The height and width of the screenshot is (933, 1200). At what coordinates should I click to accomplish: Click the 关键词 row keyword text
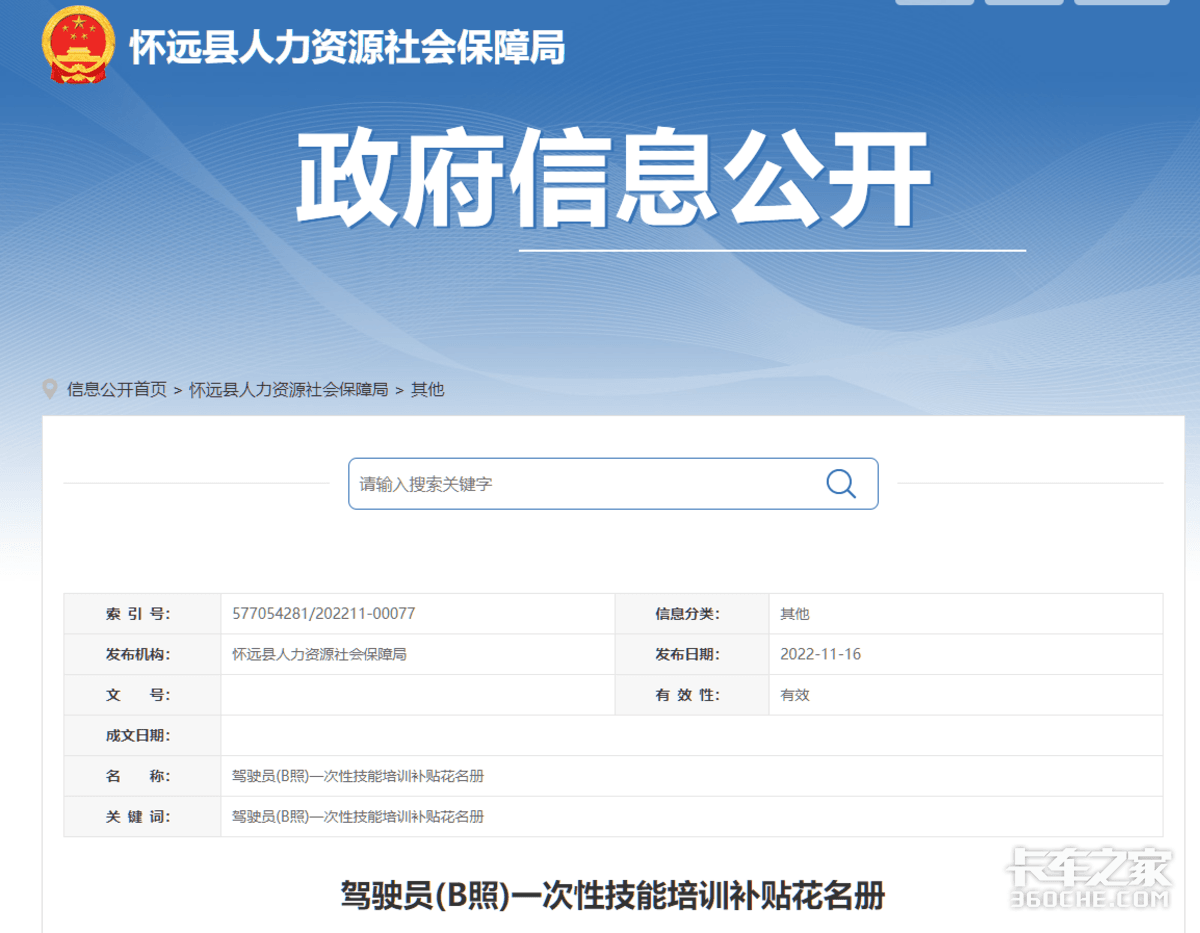click(357, 816)
